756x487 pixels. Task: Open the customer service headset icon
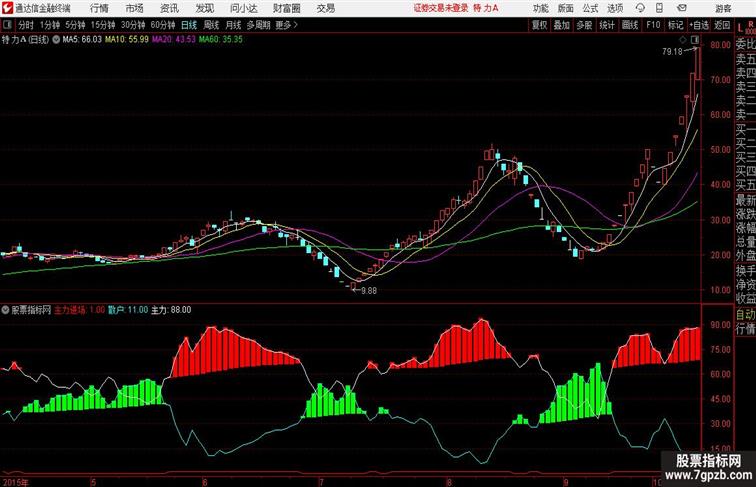click(x=640, y=8)
